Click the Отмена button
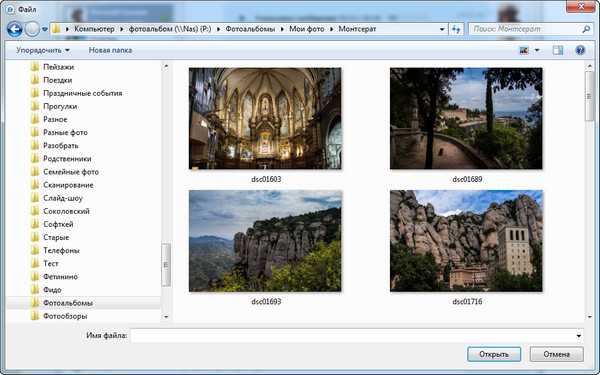Screen dimensions: 600x375 [x=556, y=354]
